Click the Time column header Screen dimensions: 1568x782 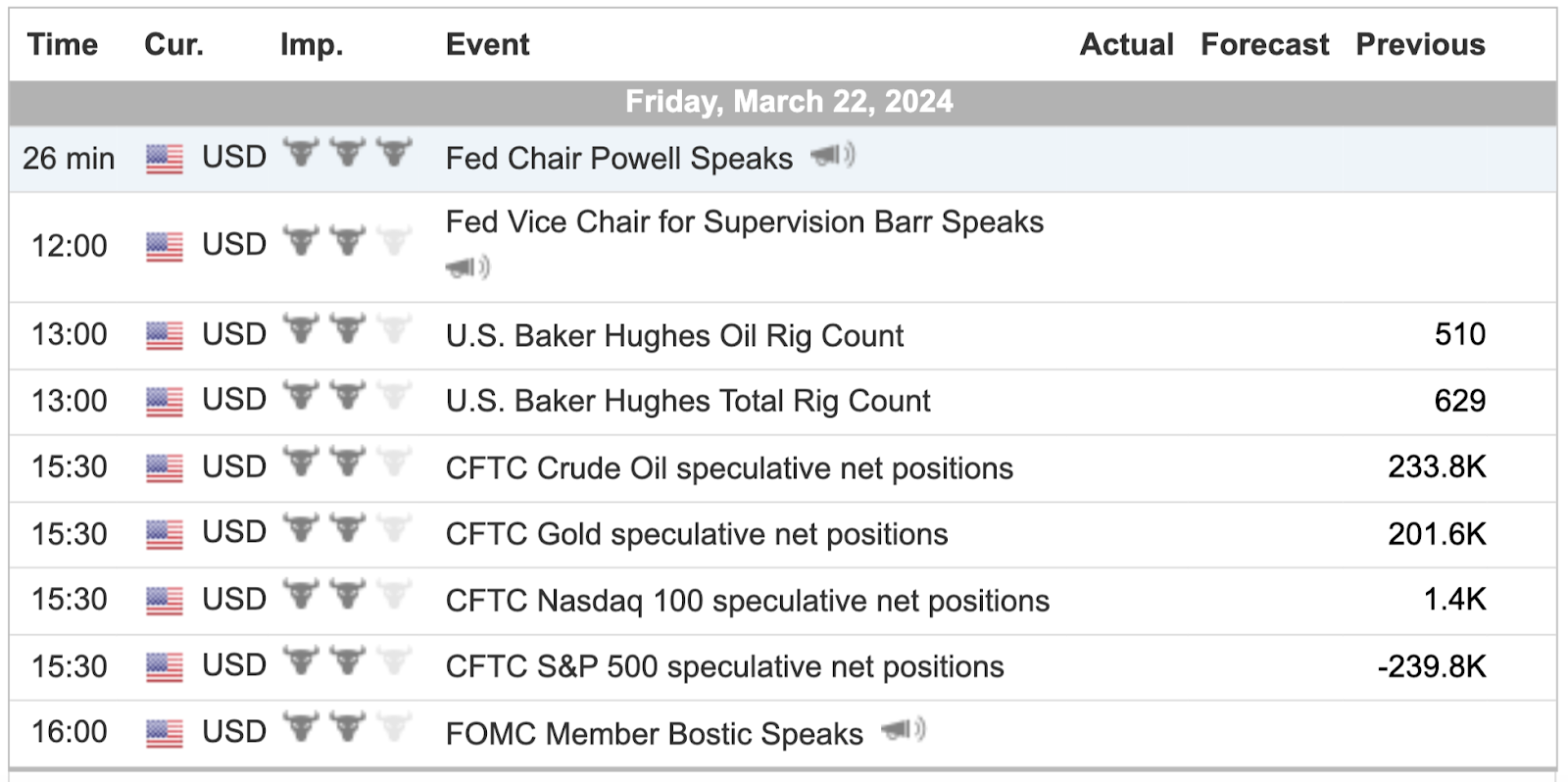(x=63, y=45)
